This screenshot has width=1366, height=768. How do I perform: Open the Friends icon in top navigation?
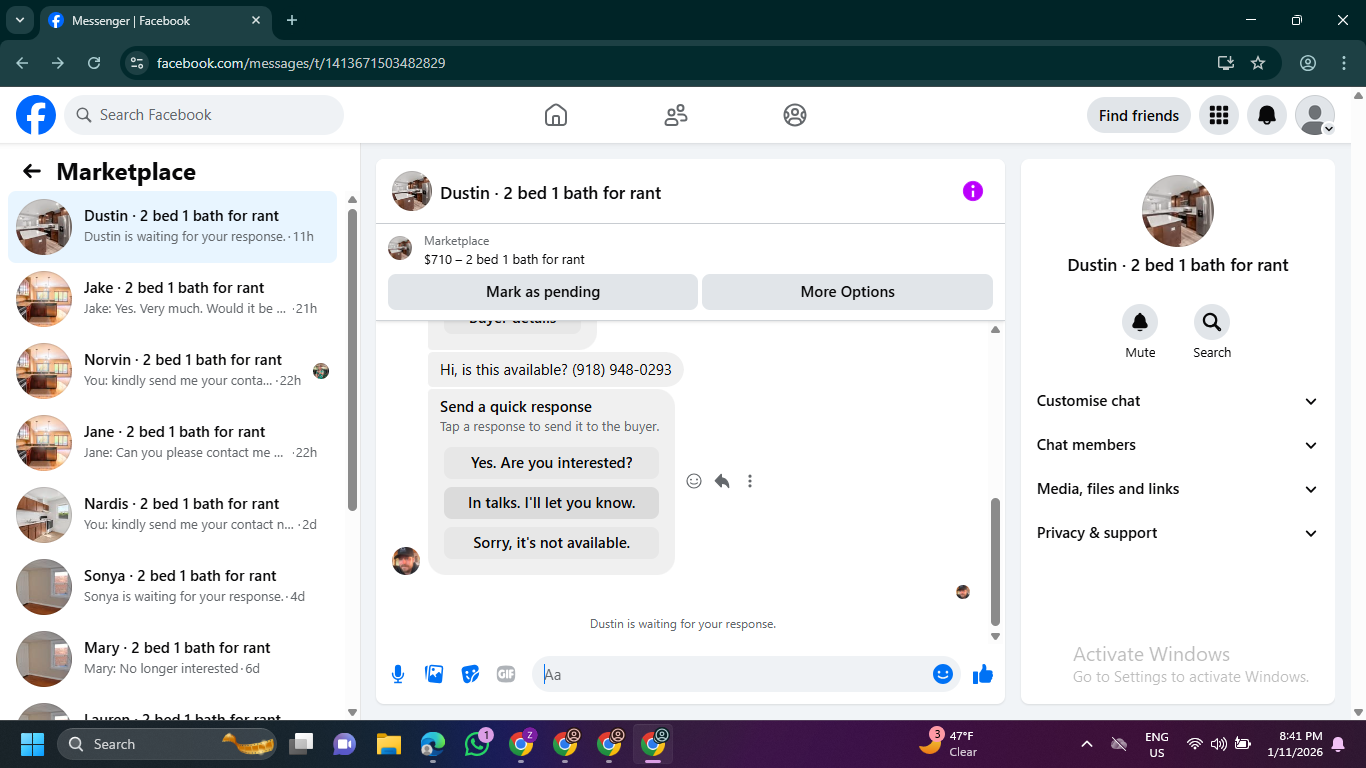pos(676,115)
